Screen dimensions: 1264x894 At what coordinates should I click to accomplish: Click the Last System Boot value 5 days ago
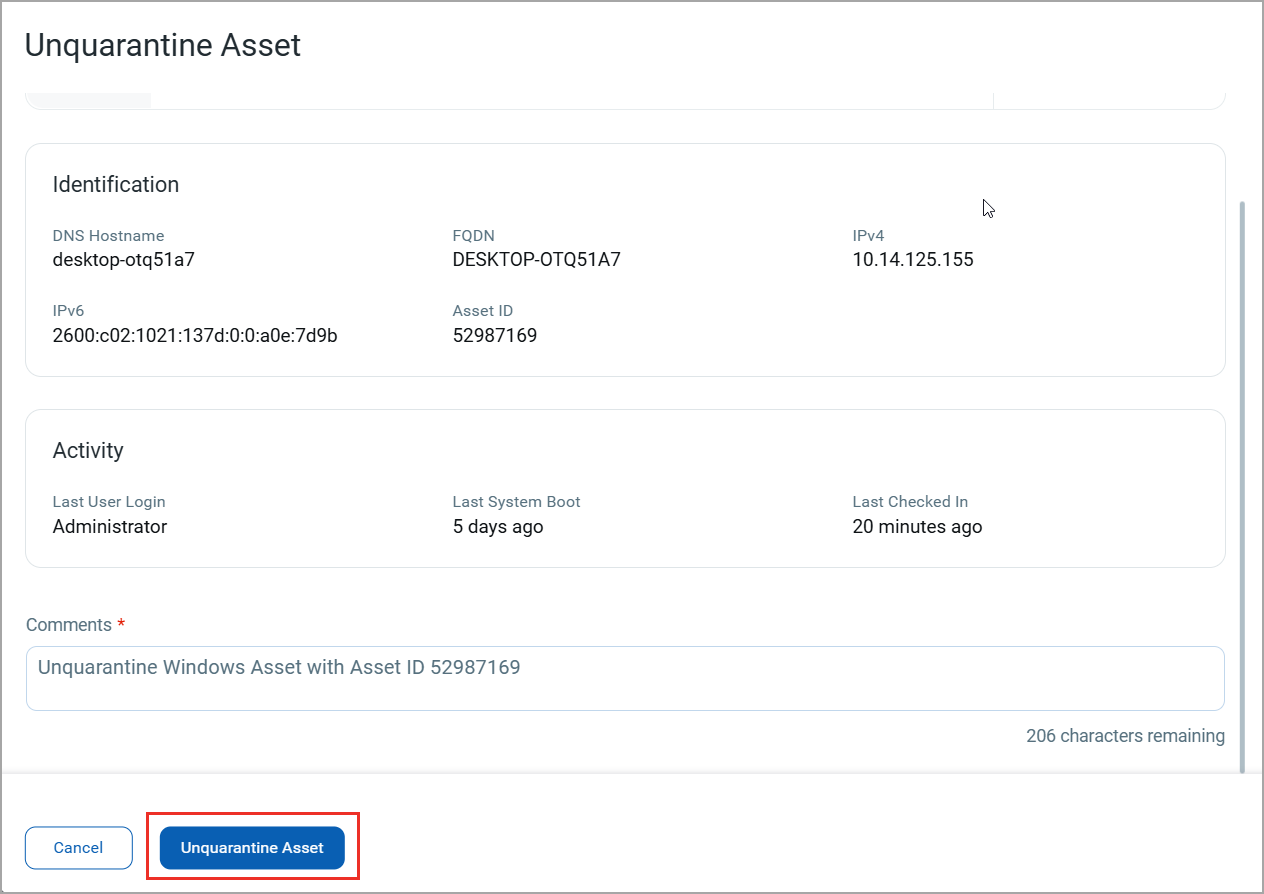pos(497,526)
